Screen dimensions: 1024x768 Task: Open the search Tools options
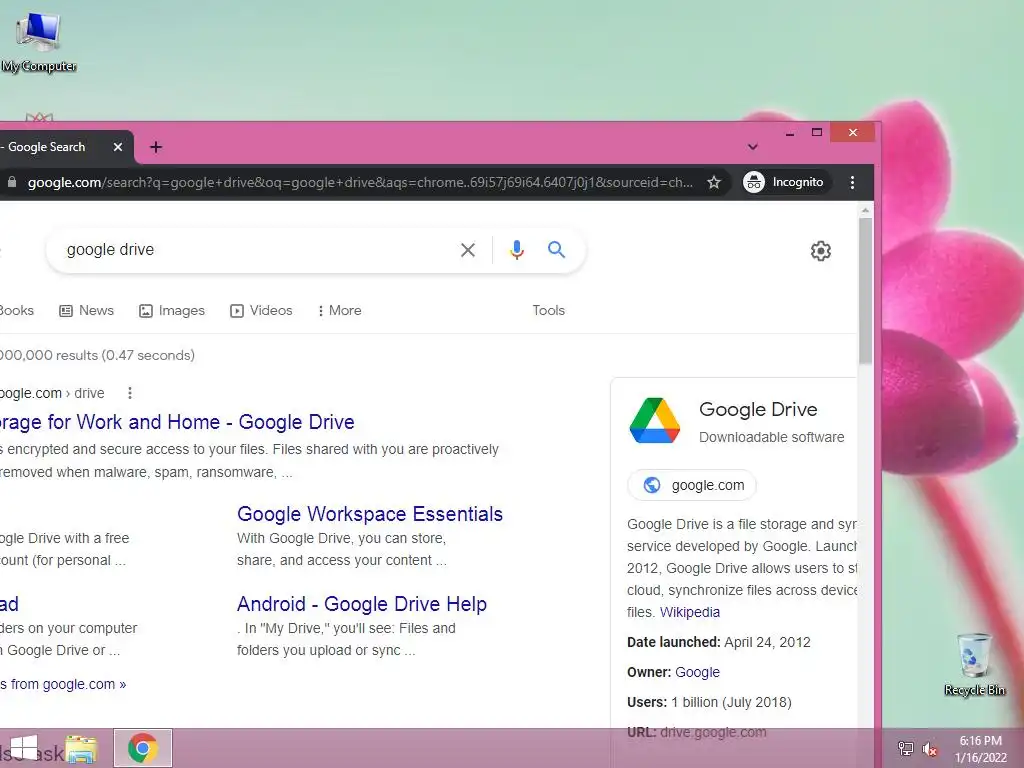(549, 311)
